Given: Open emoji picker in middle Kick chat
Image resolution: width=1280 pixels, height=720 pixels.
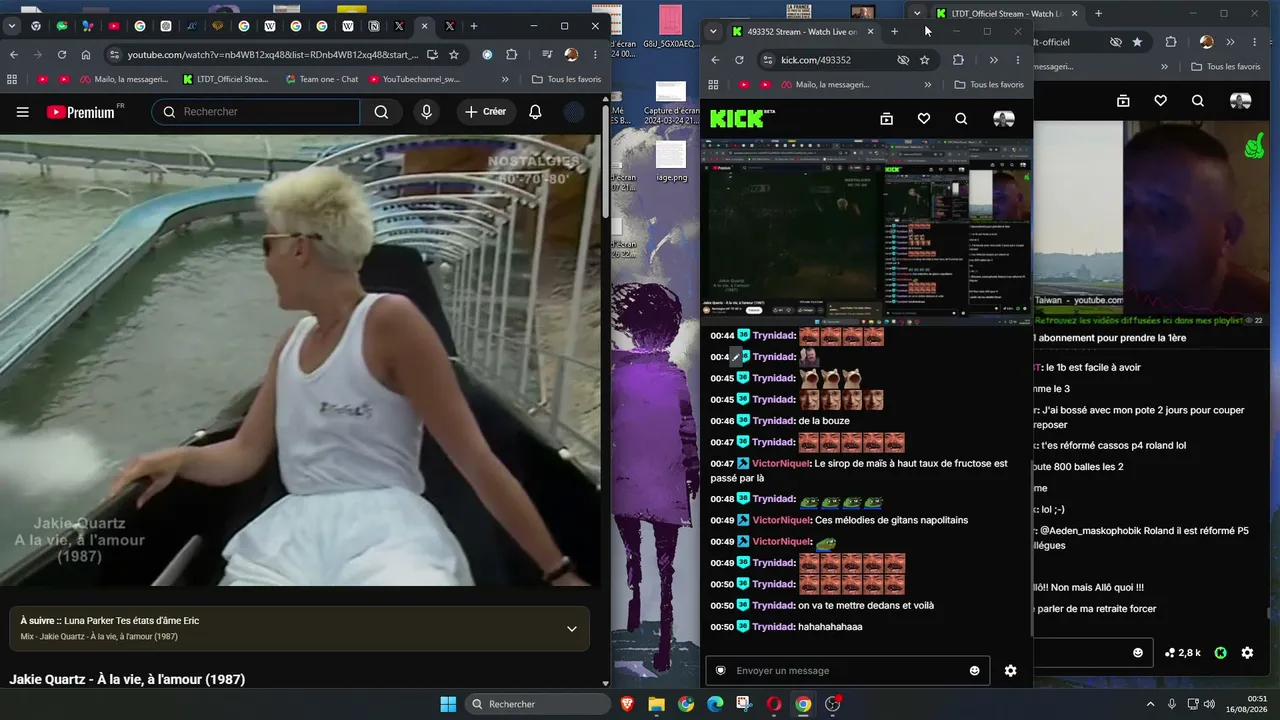Looking at the screenshot, I should [x=975, y=671].
